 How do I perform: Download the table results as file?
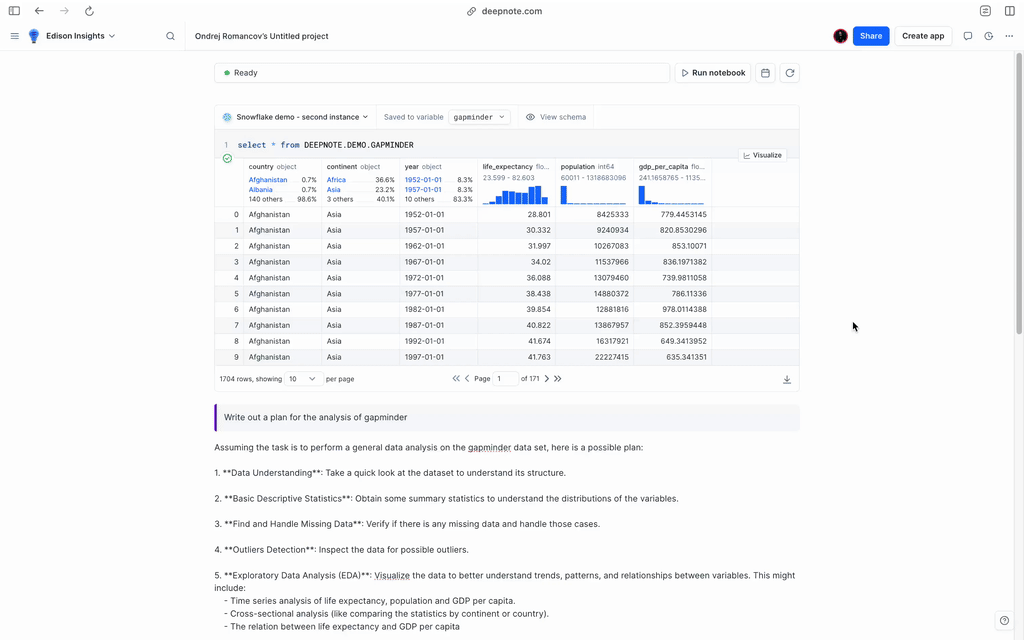(x=787, y=379)
